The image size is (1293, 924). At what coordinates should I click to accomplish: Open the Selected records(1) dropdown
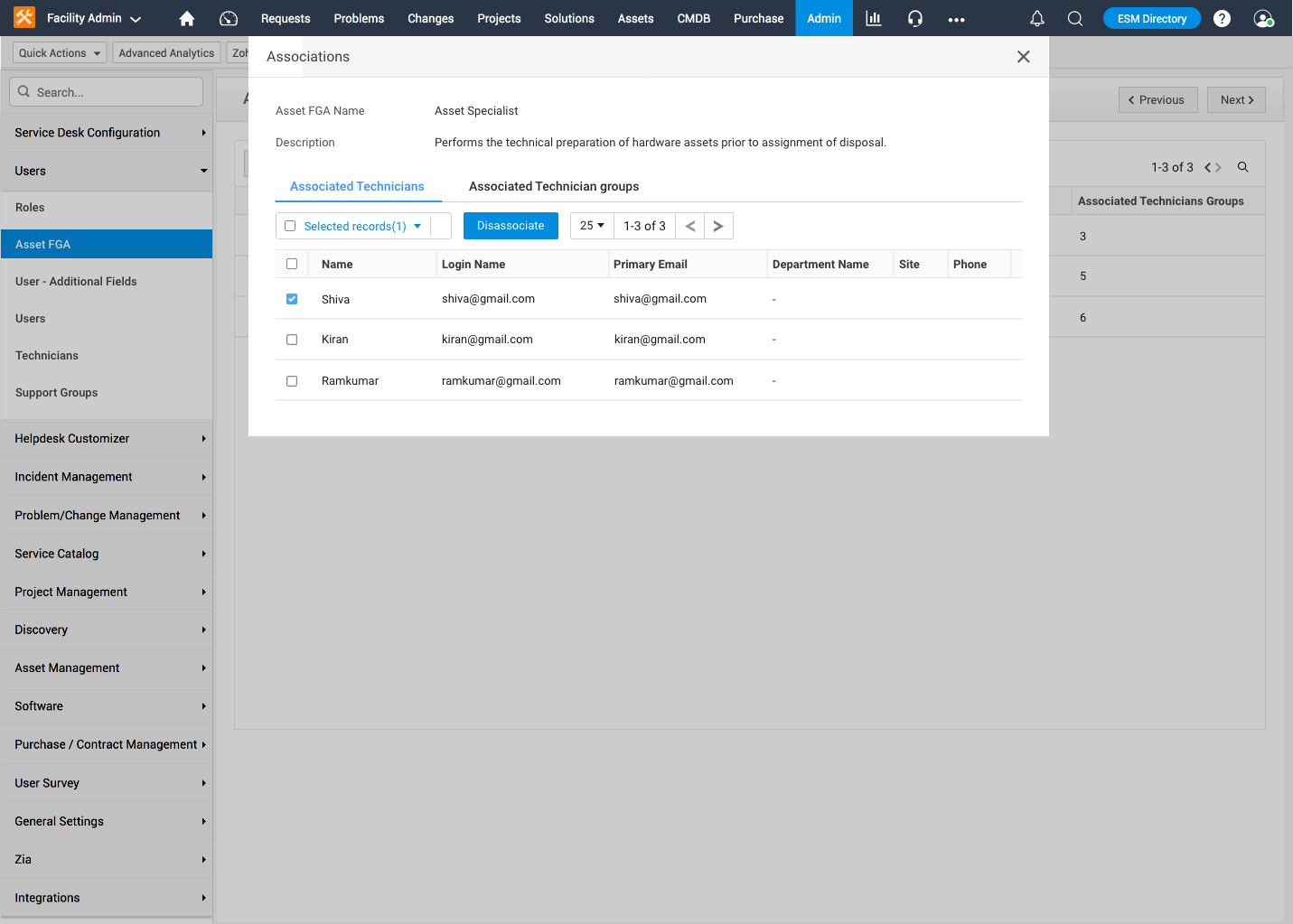(x=354, y=226)
